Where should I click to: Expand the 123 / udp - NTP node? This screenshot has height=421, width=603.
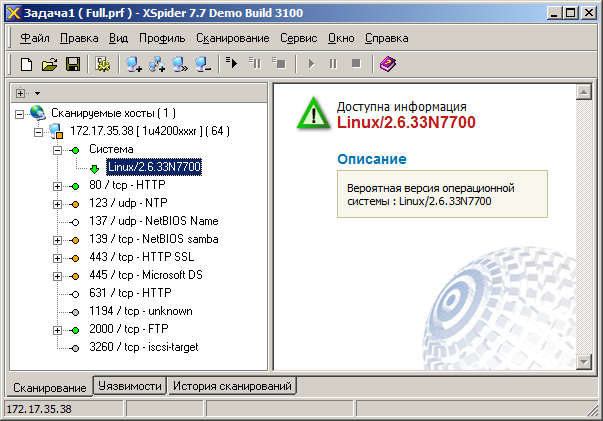click(x=57, y=205)
